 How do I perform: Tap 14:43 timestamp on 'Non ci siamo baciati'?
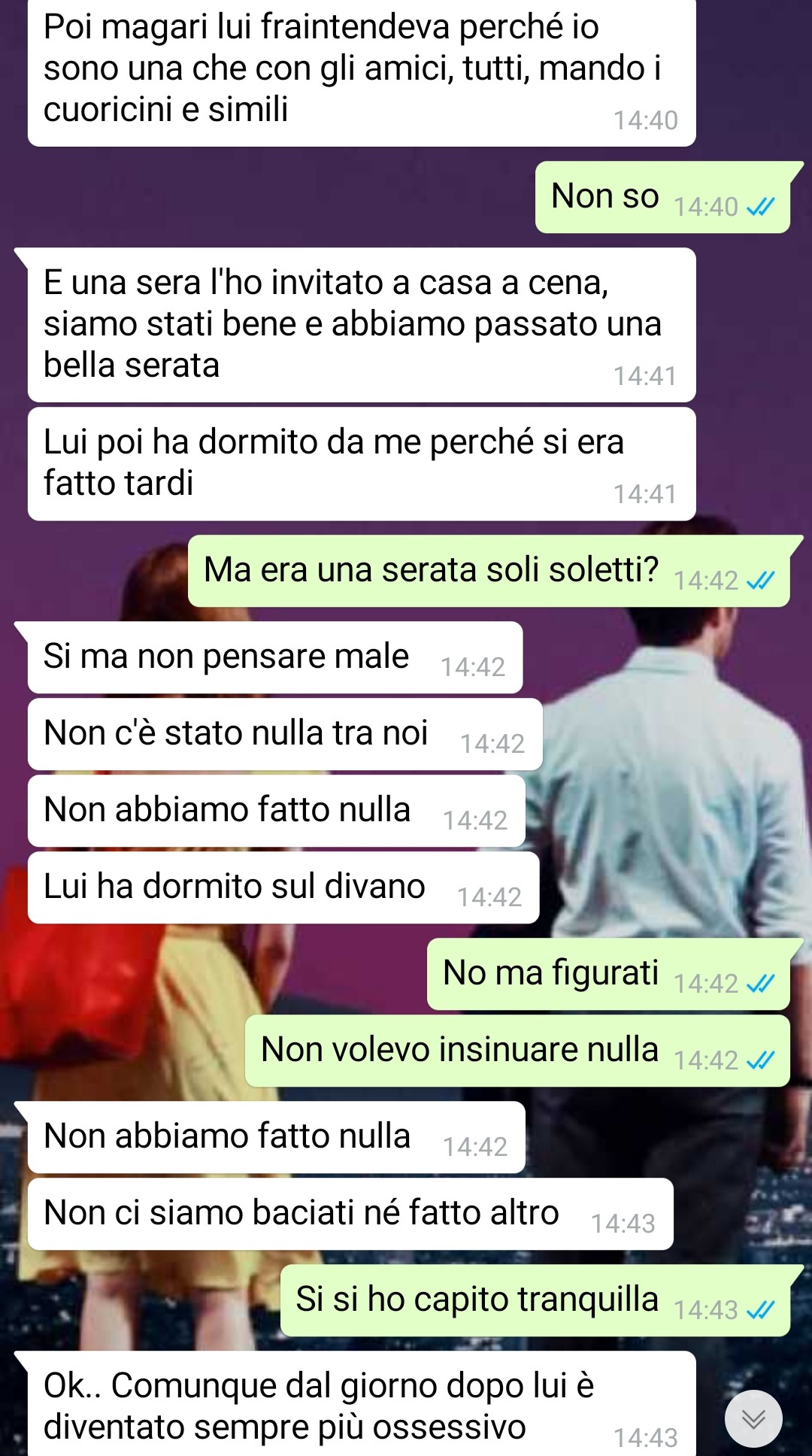coord(623,1224)
